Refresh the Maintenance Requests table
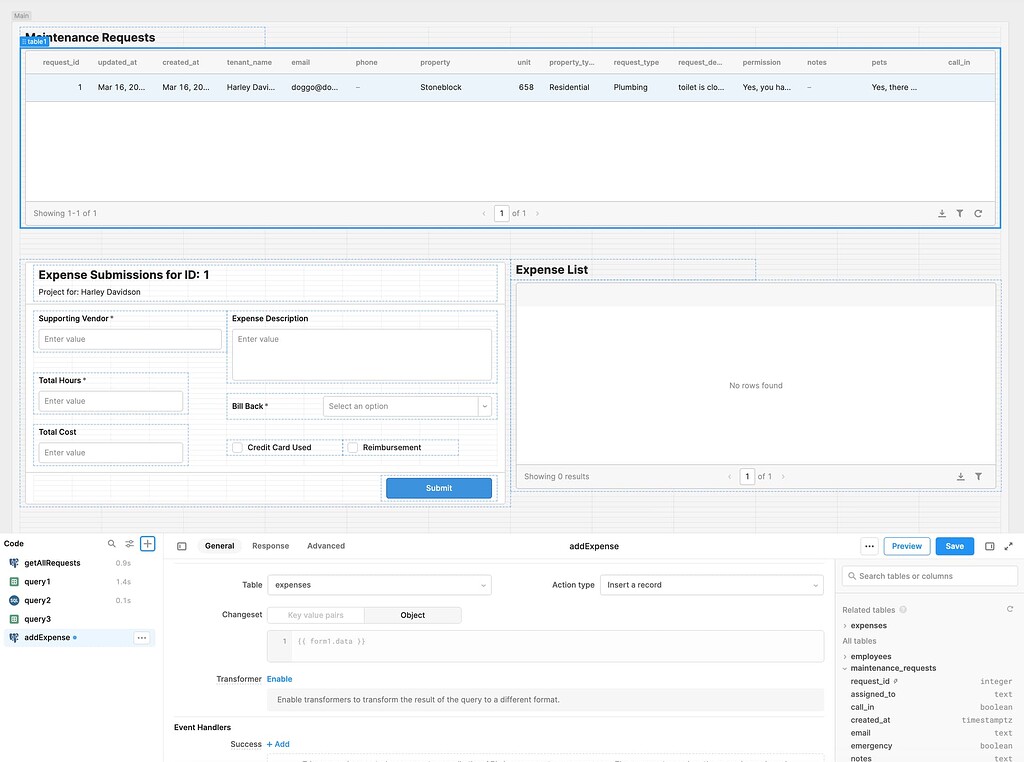Screen dimensions: 1024x762 pos(978,213)
